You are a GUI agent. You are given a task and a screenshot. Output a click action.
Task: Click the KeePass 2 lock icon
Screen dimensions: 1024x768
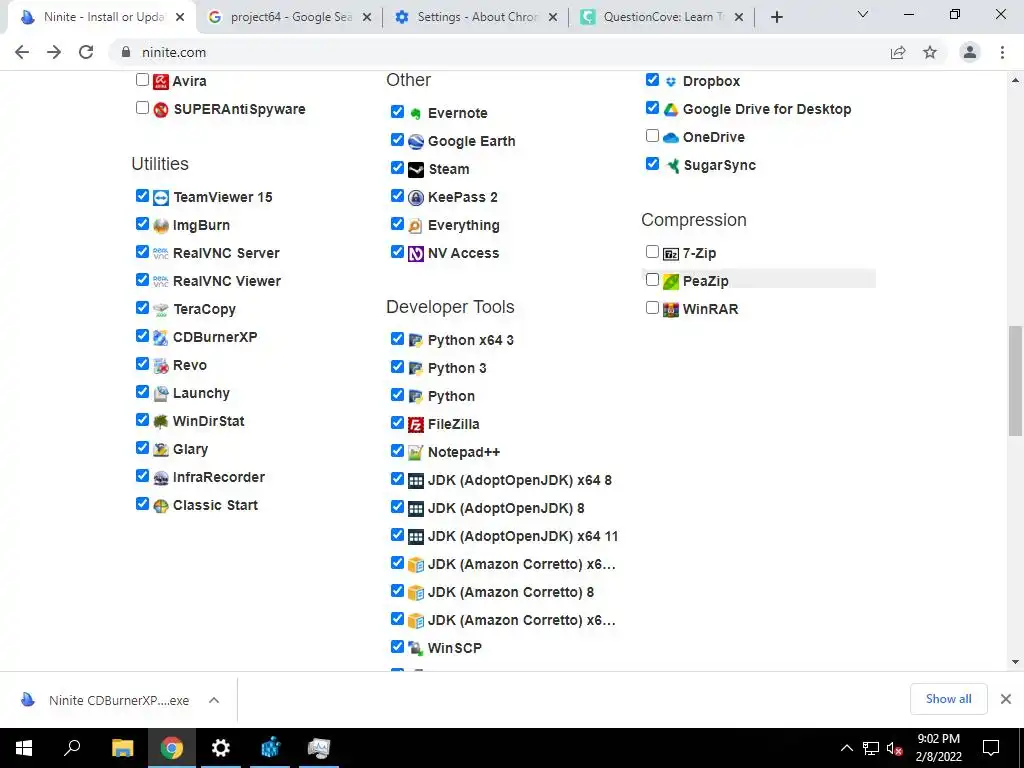416,198
